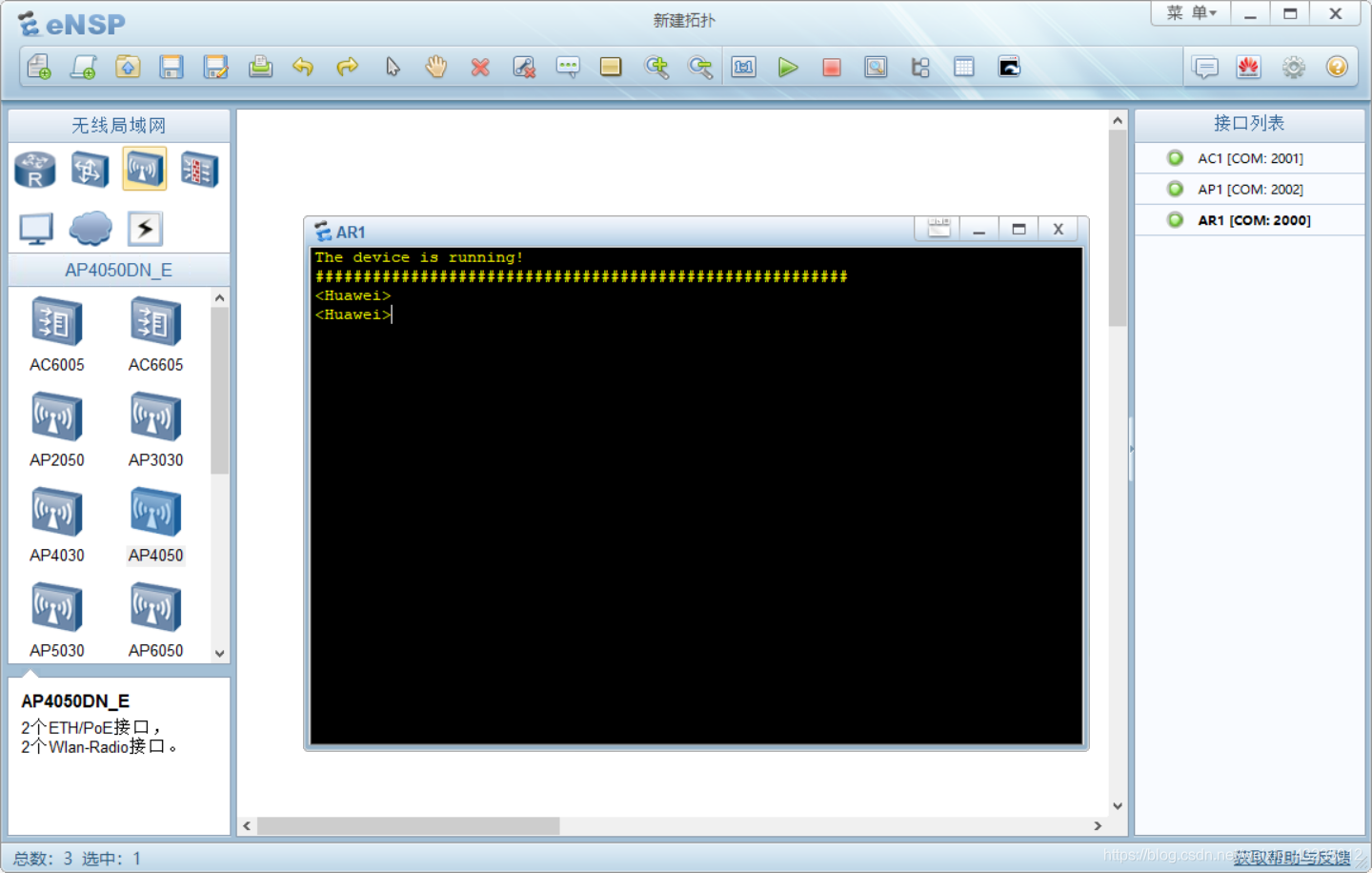Undo the last action
Screen dimensions: 1372x873
(x=303, y=67)
